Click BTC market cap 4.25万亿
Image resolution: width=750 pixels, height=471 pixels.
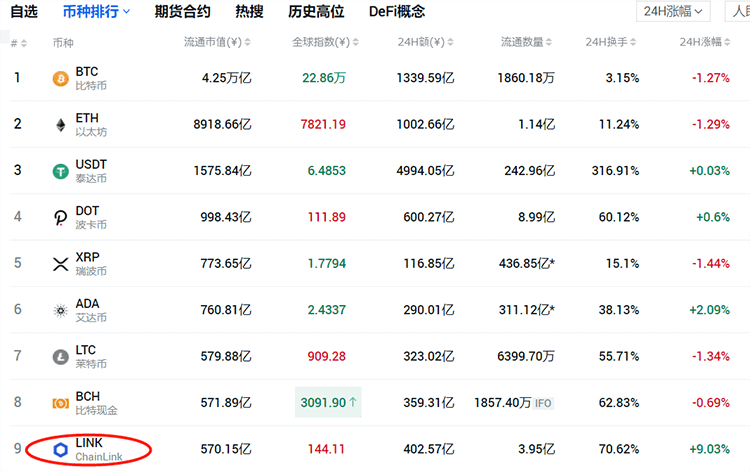[x=226, y=78]
